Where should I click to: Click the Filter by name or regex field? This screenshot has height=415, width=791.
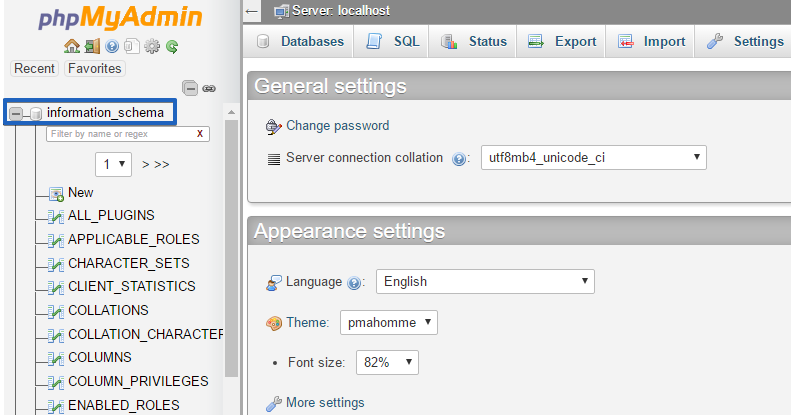point(128,134)
